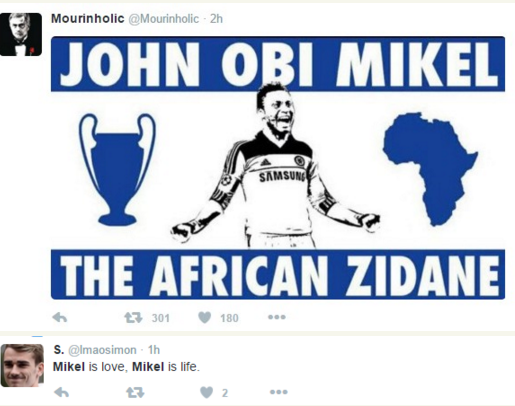The width and height of the screenshot is (515, 406).
Task: Retweet the John Obi Mikel tweet
Action: 133,318
